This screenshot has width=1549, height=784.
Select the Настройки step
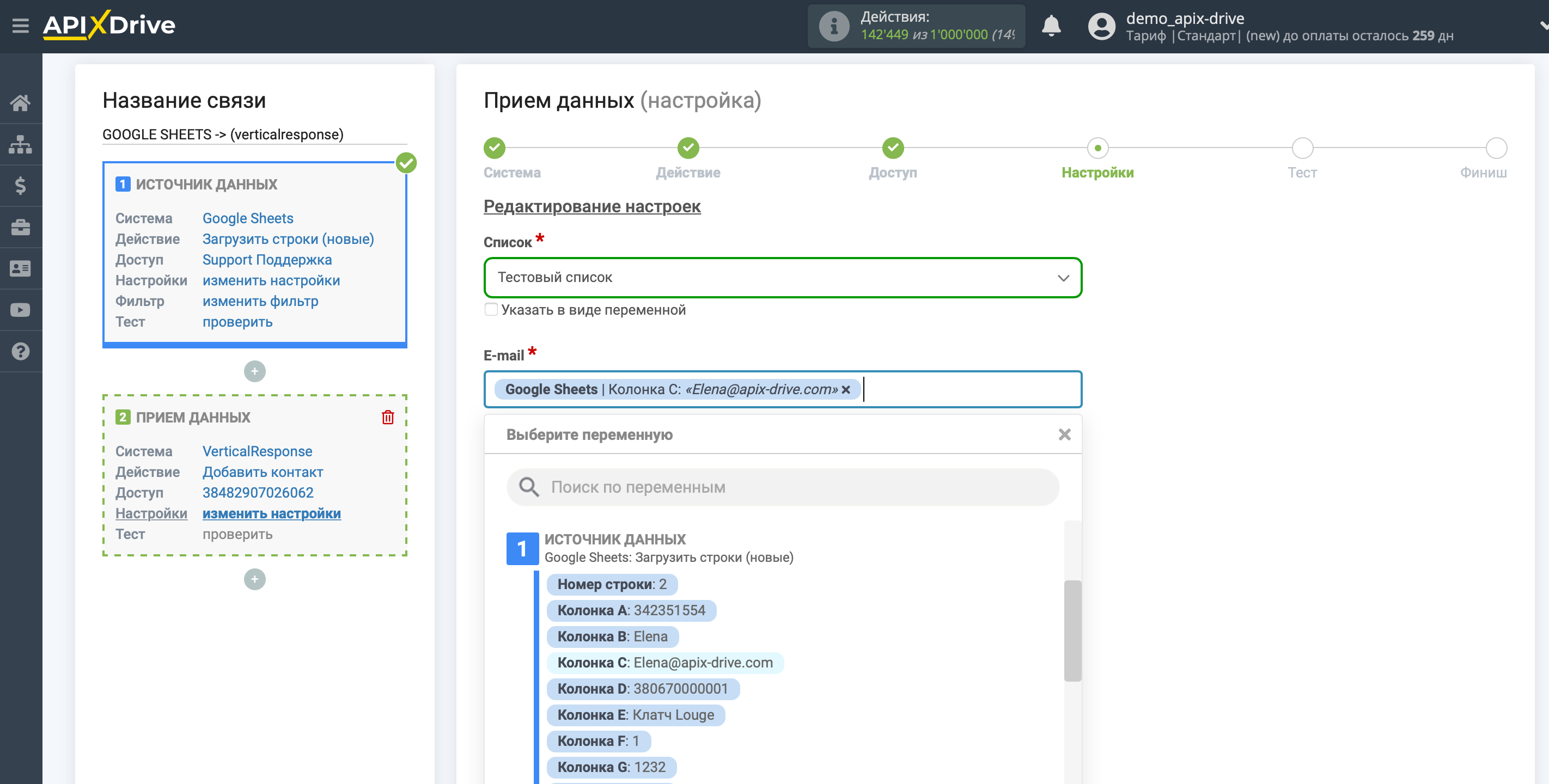(x=1097, y=148)
